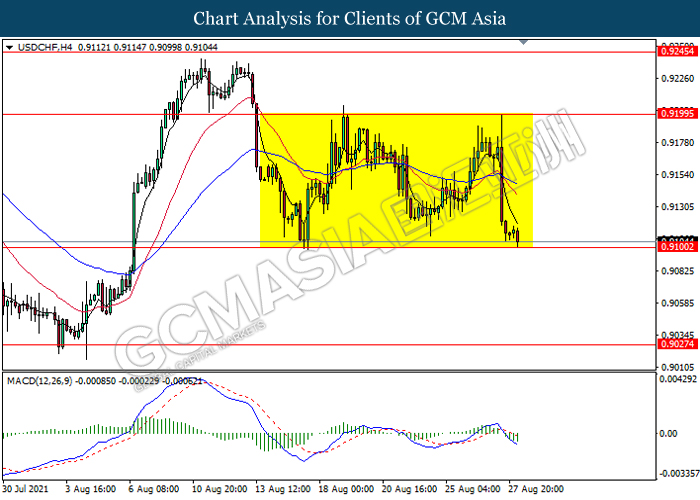Click the 0.91780 price scale value

(x=677, y=143)
